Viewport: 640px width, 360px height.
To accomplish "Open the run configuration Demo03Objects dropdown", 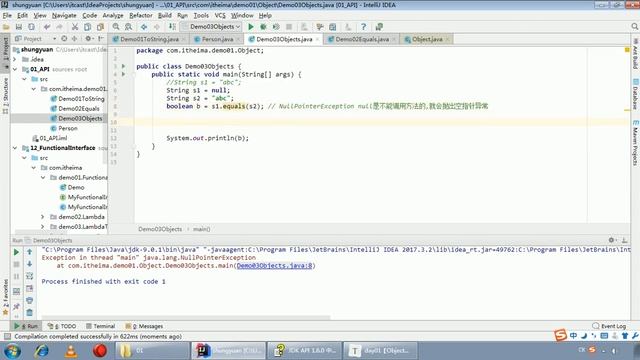I will [212, 27].
